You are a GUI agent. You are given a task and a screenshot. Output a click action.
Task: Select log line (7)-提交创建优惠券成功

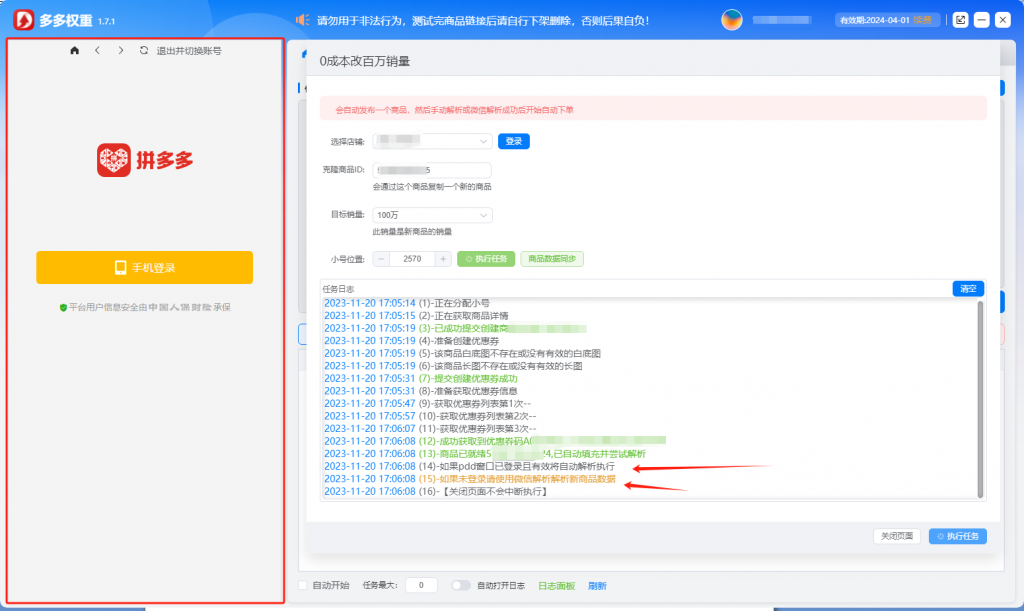(x=421, y=379)
